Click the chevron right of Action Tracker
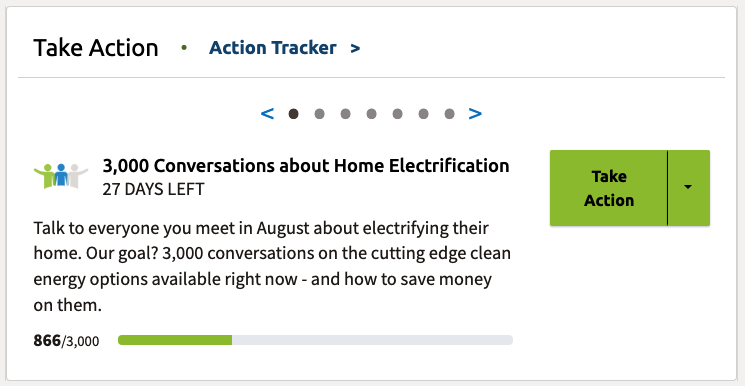745x386 pixels. 355,48
